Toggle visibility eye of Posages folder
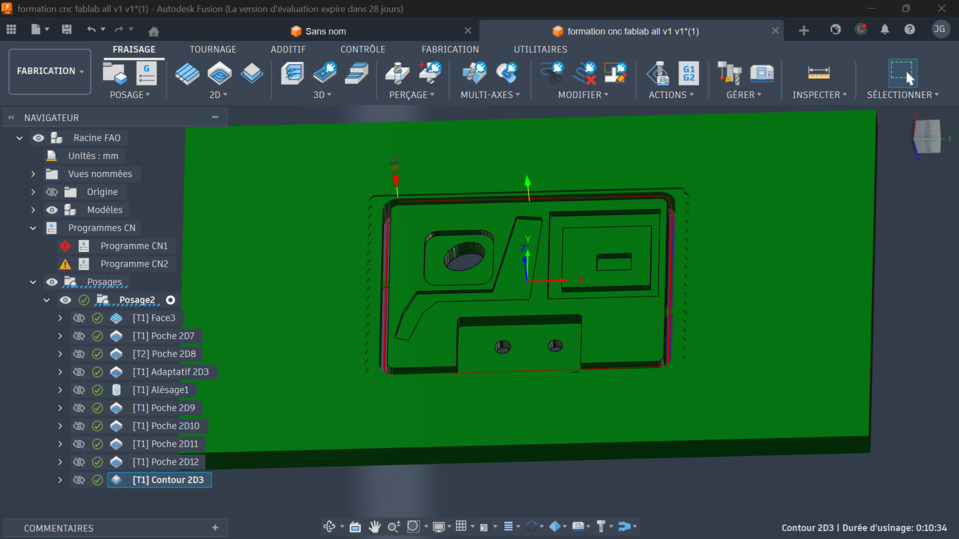 click(x=52, y=282)
